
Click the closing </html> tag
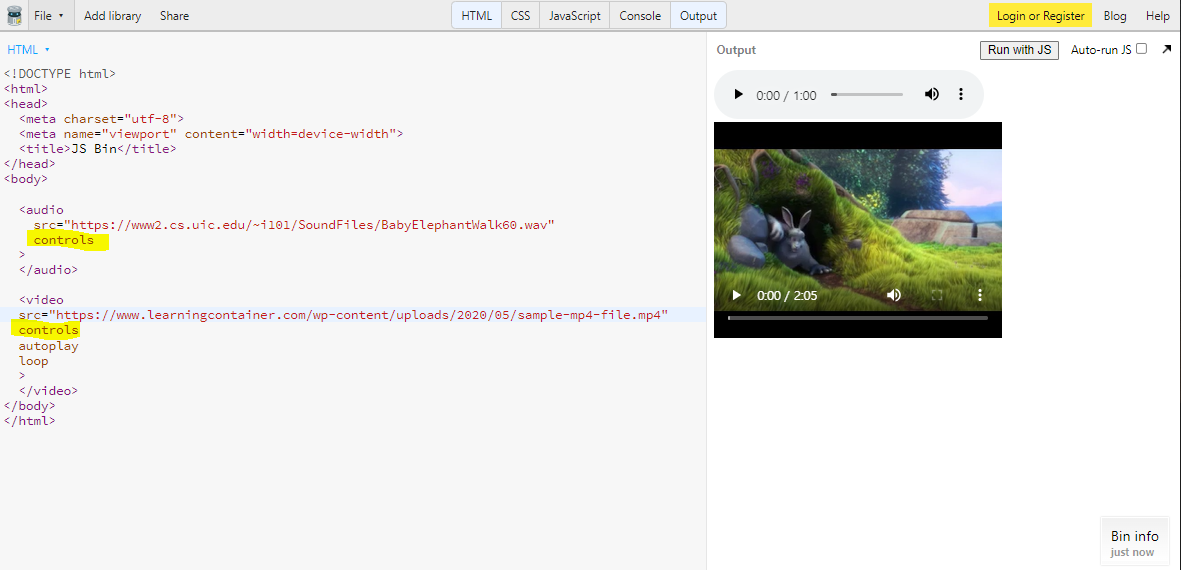pos(29,420)
